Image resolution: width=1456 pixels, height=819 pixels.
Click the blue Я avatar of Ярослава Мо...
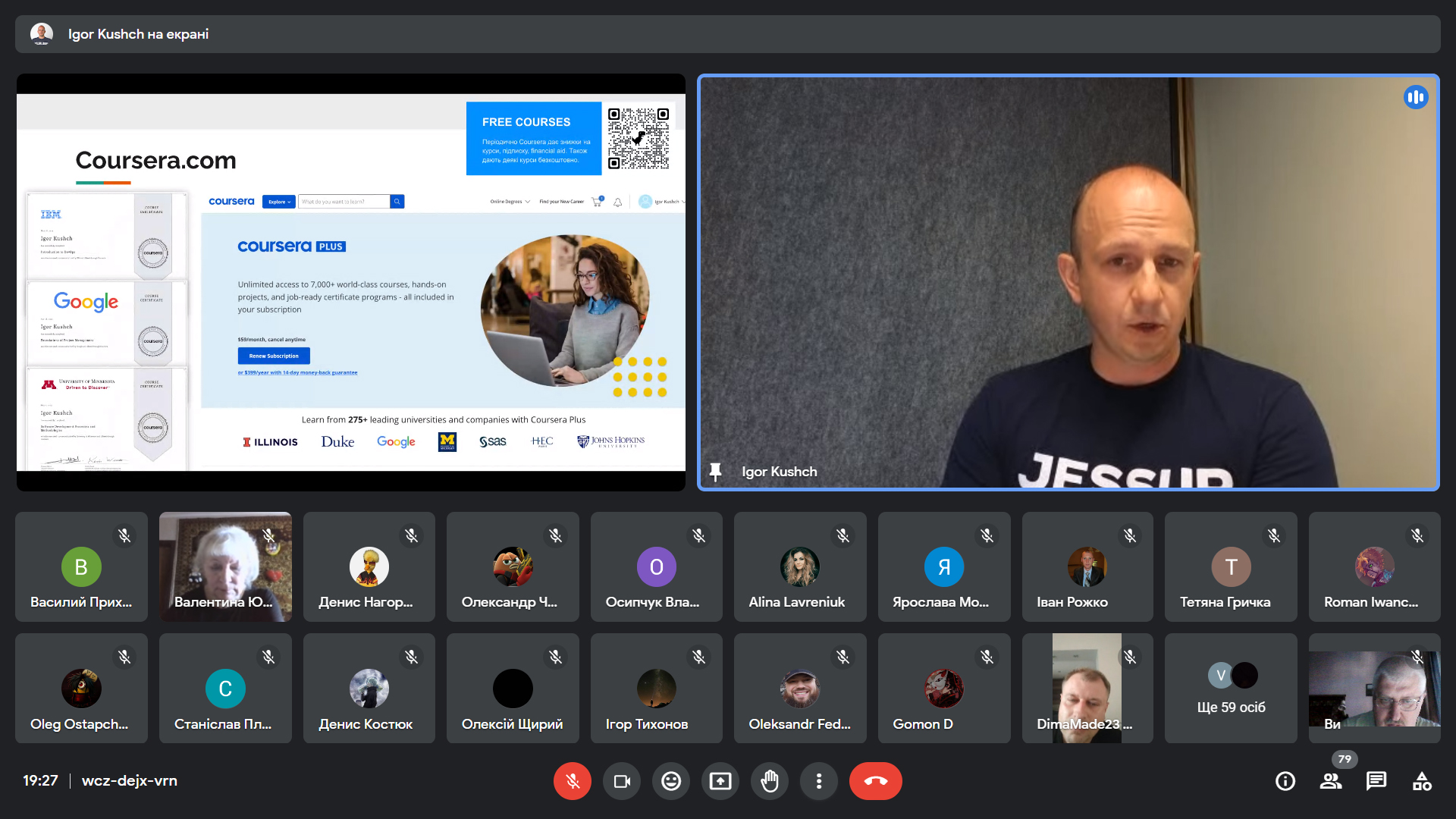pos(944,566)
